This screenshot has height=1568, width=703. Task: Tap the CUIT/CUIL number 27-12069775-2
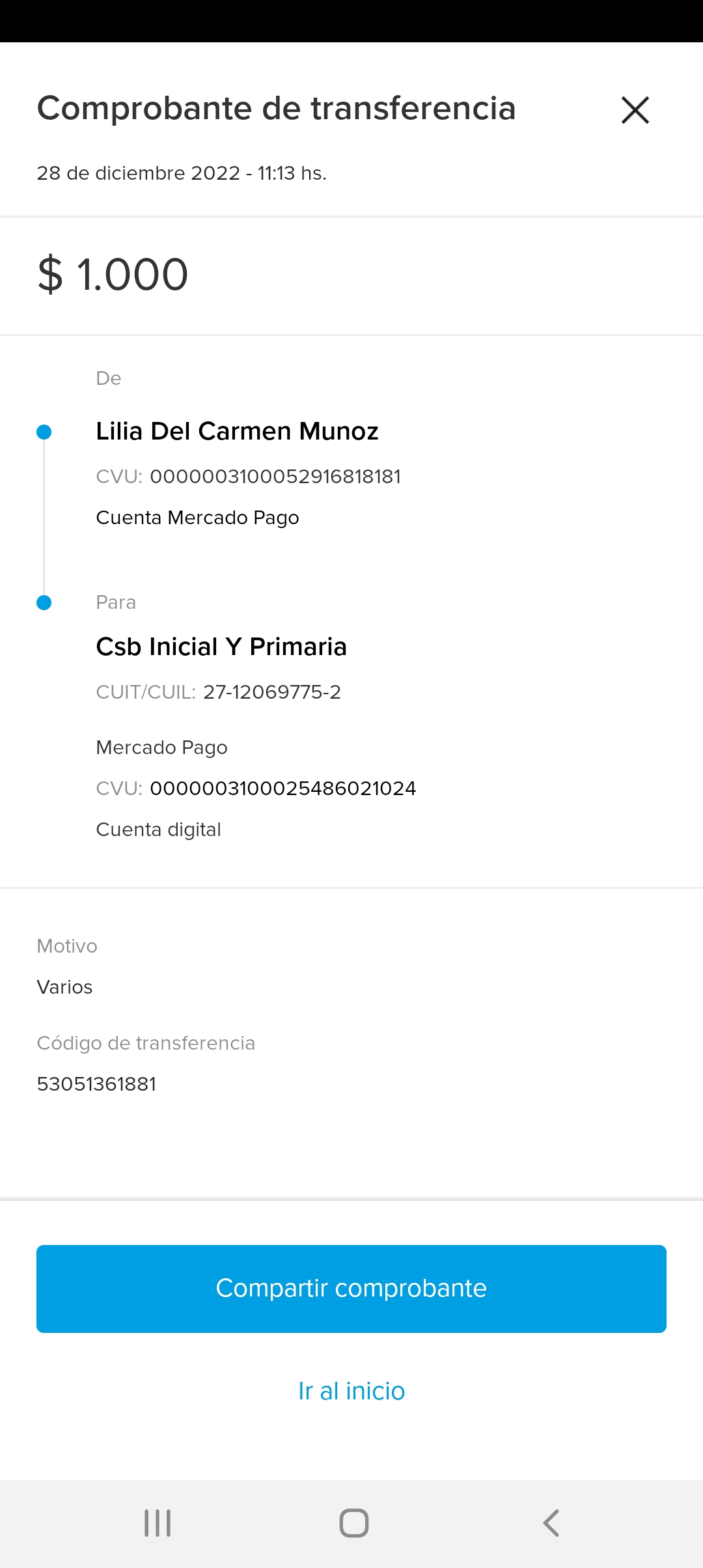tap(271, 692)
